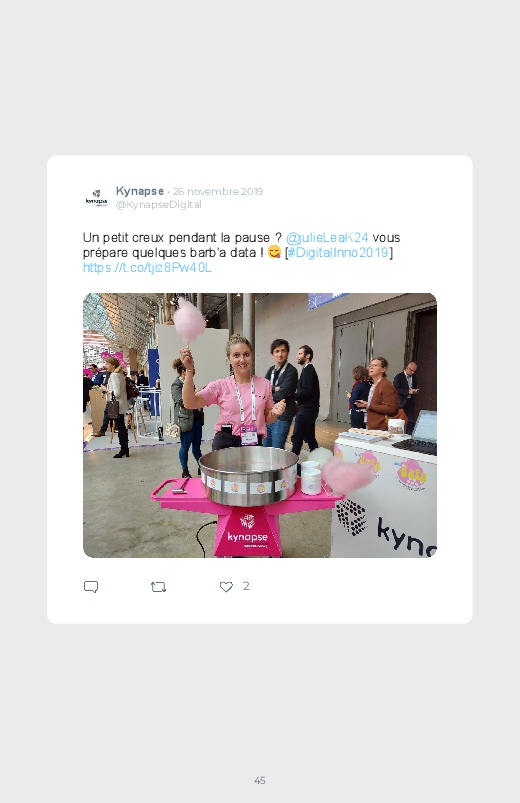Follow the https://t.co/tjiz8Pw40L link

(x=147, y=267)
